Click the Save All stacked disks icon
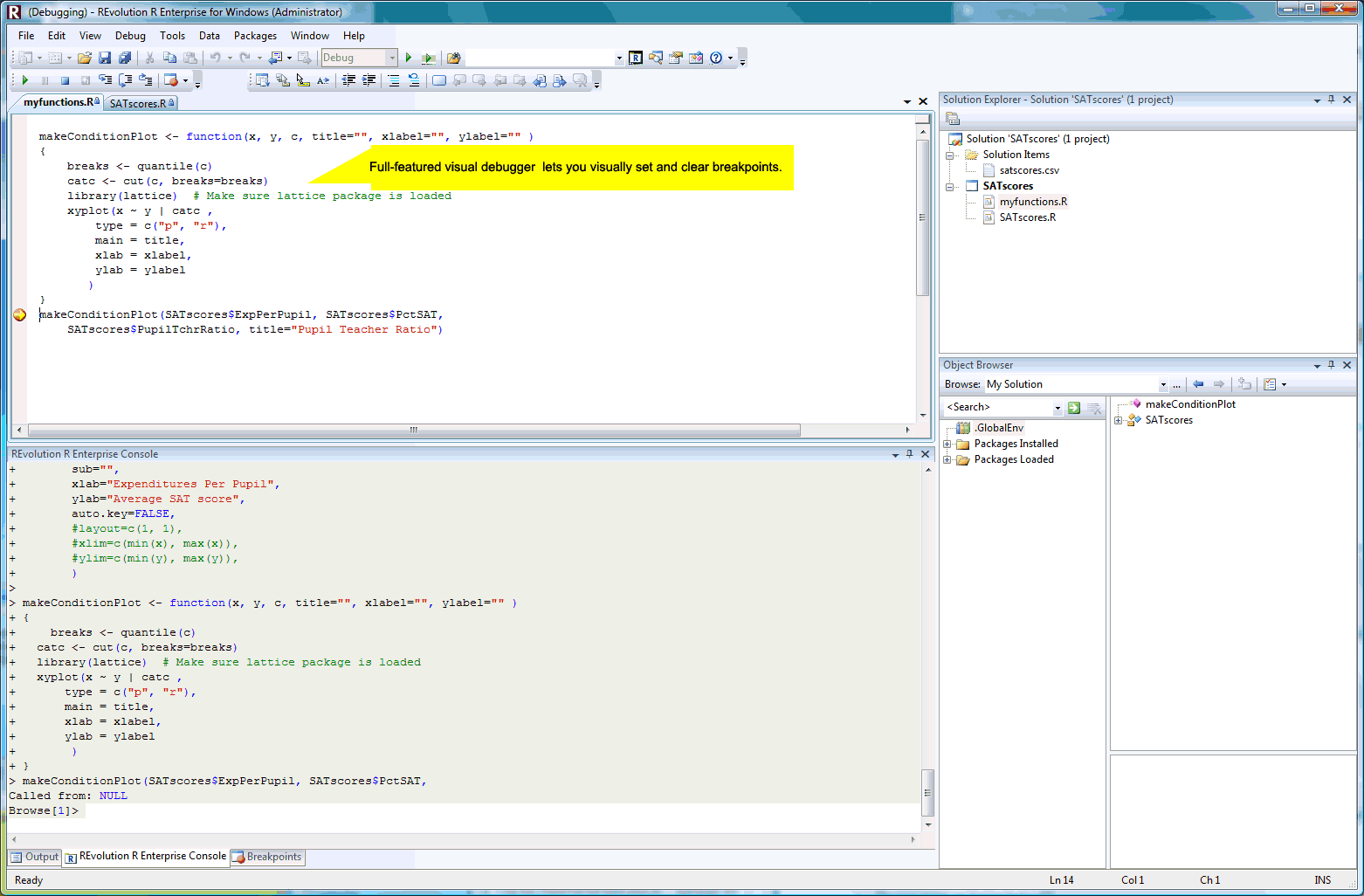This screenshot has width=1364, height=896. tap(125, 58)
